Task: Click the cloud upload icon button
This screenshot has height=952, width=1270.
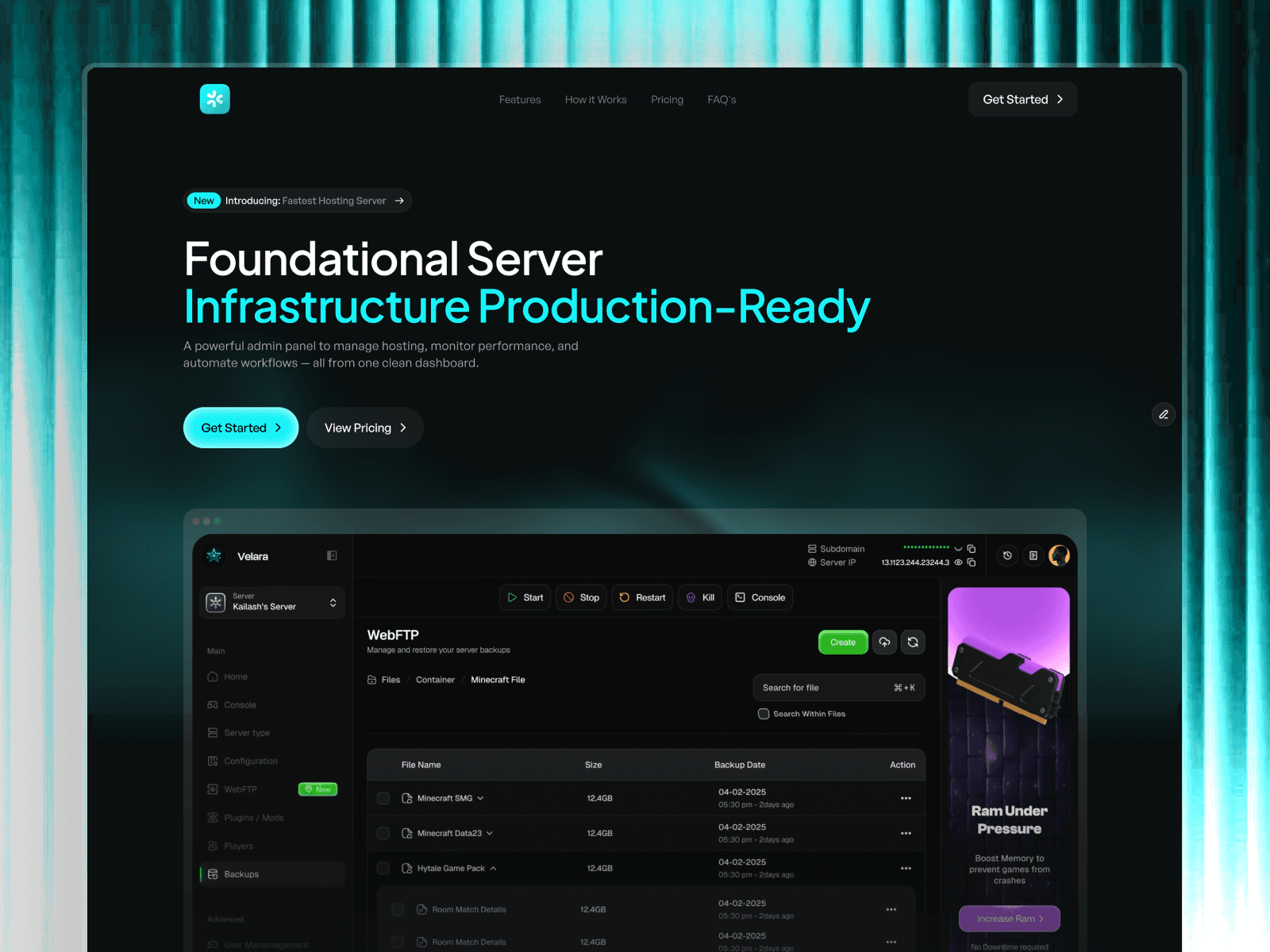Action: (884, 643)
